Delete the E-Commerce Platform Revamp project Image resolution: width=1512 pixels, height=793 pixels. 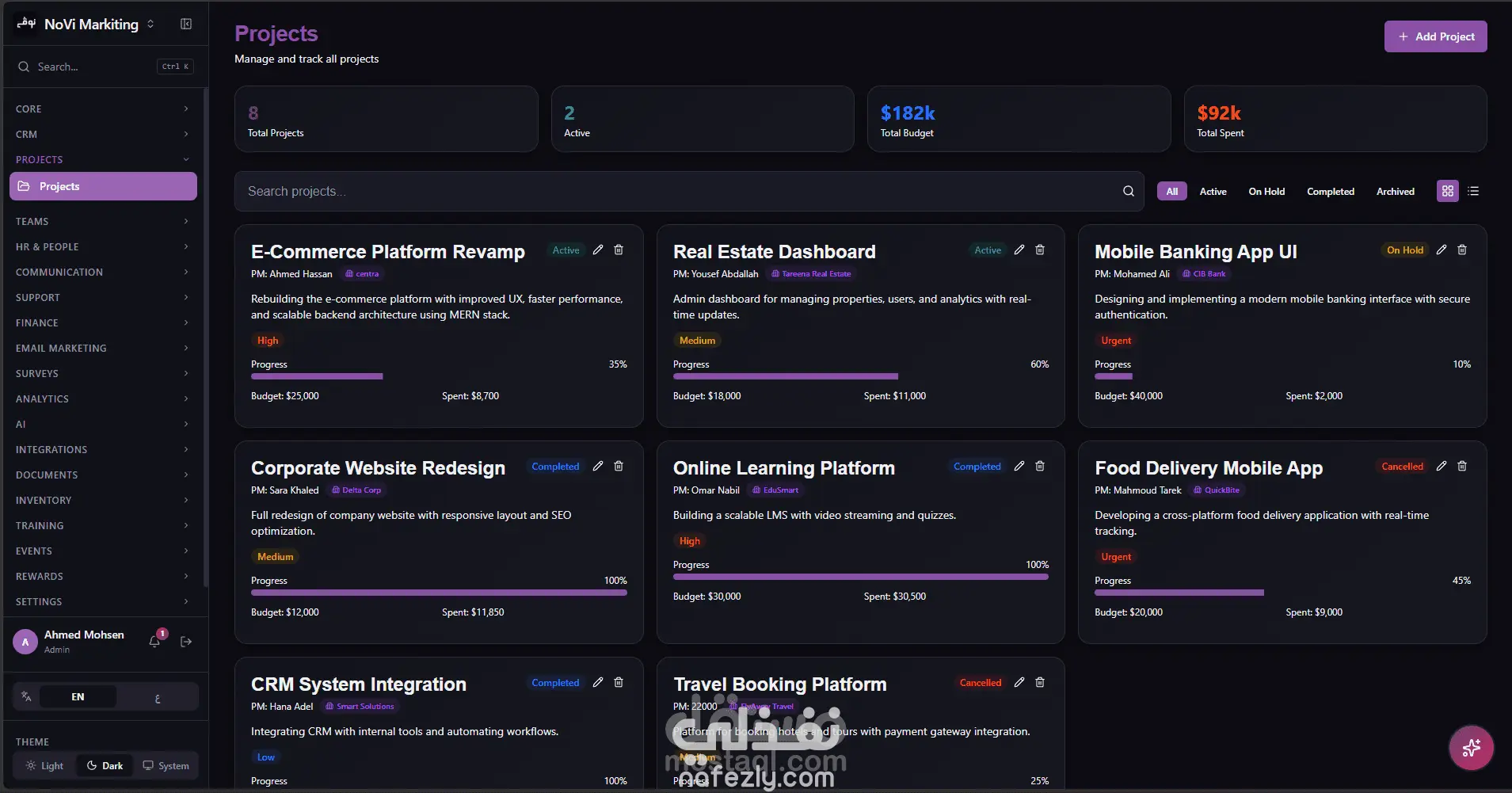tap(619, 250)
